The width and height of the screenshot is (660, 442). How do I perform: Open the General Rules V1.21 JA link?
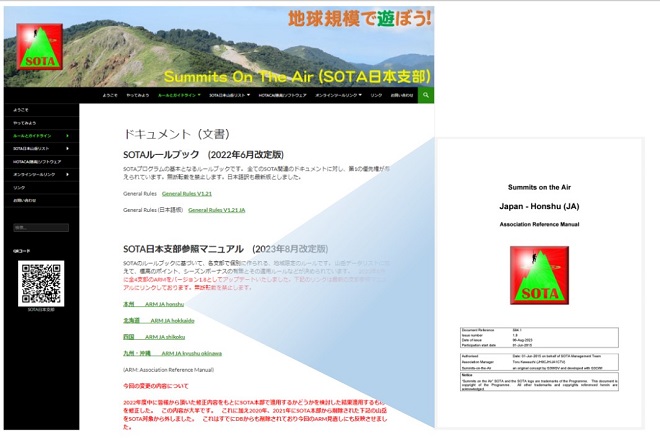(x=216, y=210)
